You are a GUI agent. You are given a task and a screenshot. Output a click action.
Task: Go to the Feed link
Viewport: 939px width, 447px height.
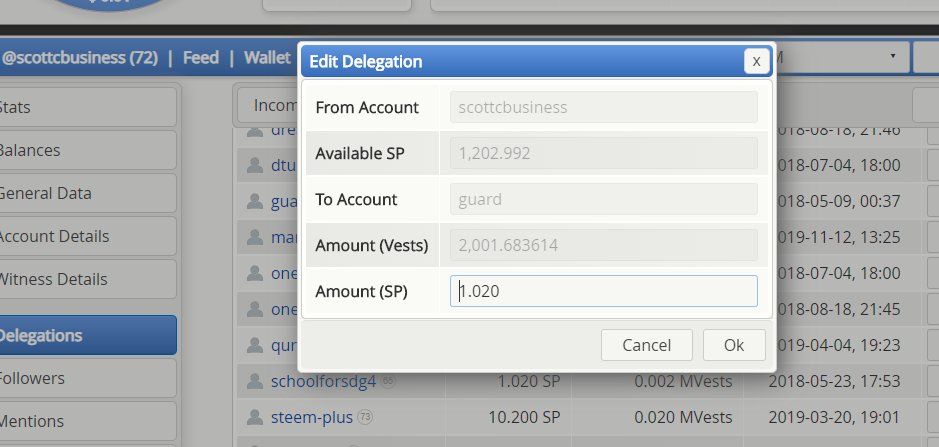click(x=201, y=57)
